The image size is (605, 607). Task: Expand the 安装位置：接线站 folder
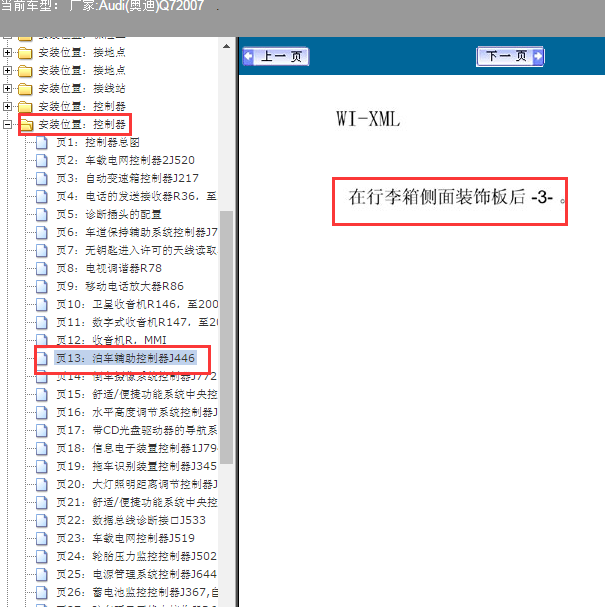pyautogui.click(x=7, y=88)
